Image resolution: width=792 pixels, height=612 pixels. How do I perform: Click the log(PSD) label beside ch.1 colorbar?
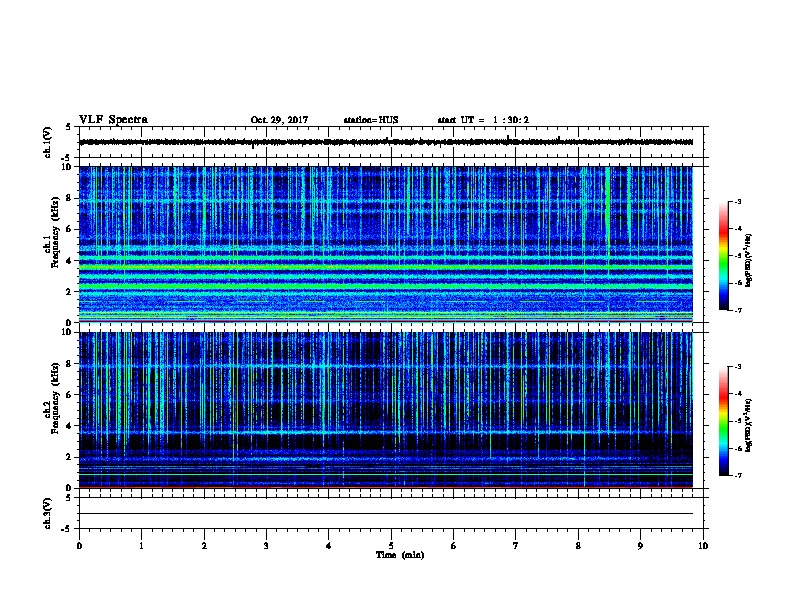click(748, 260)
